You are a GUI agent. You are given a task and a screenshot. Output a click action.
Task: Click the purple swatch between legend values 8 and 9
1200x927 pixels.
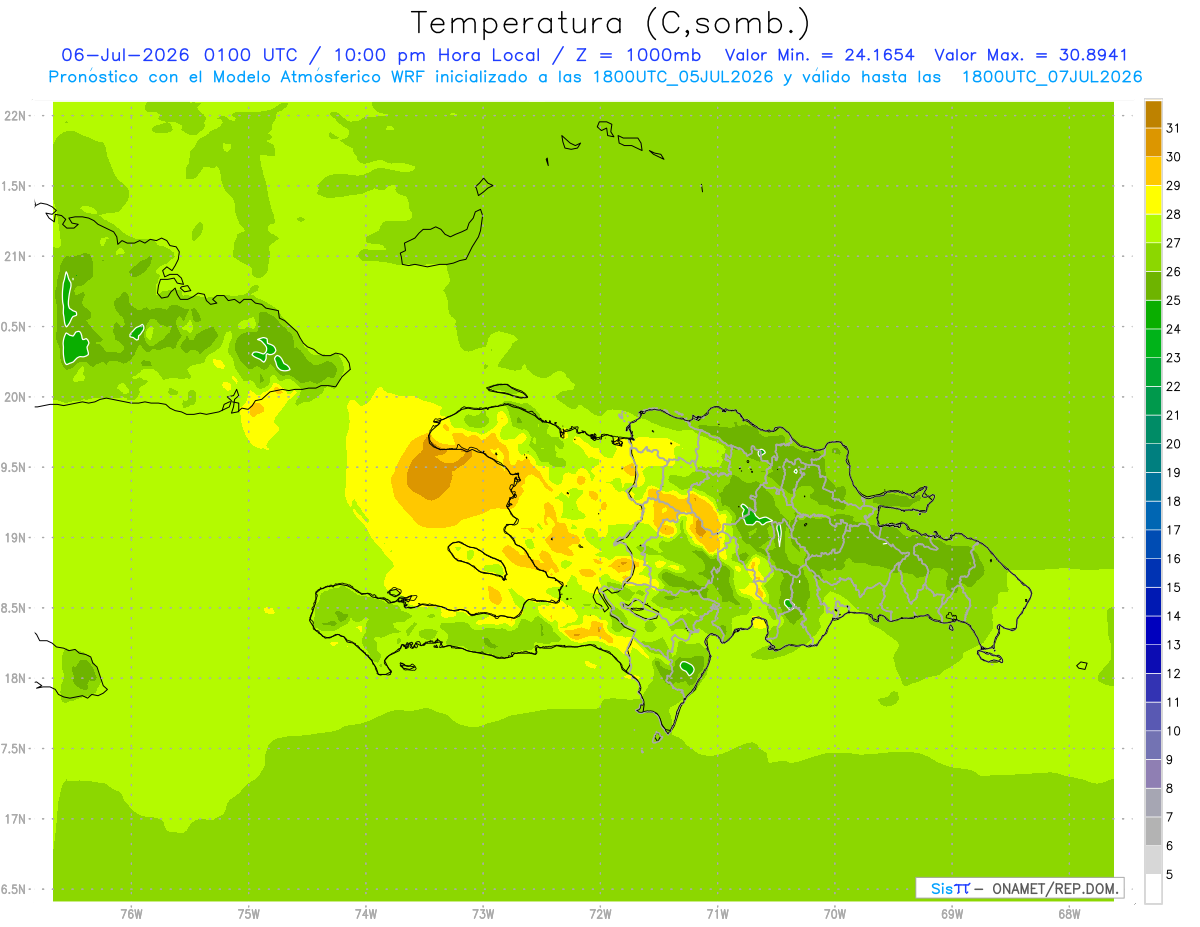(1153, 774)
